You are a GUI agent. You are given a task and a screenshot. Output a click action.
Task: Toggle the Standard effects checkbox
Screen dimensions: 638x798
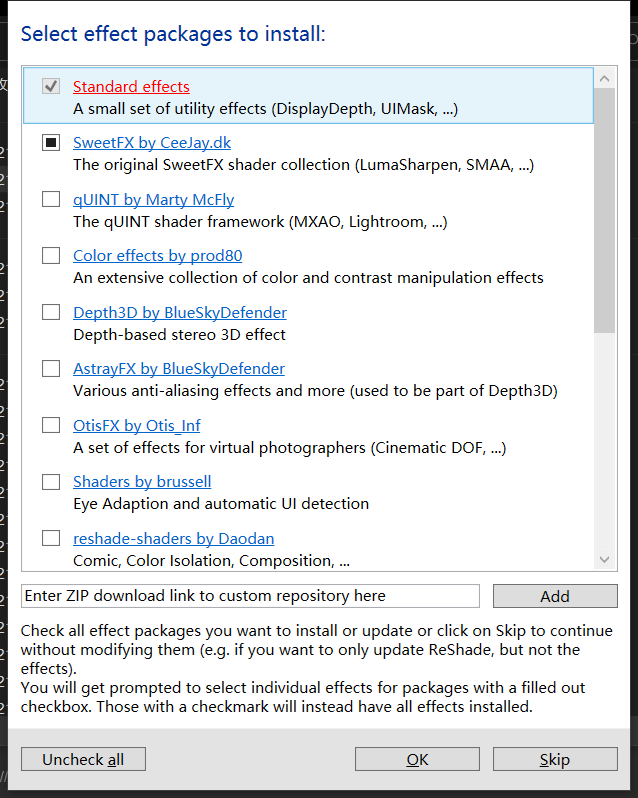51,86
